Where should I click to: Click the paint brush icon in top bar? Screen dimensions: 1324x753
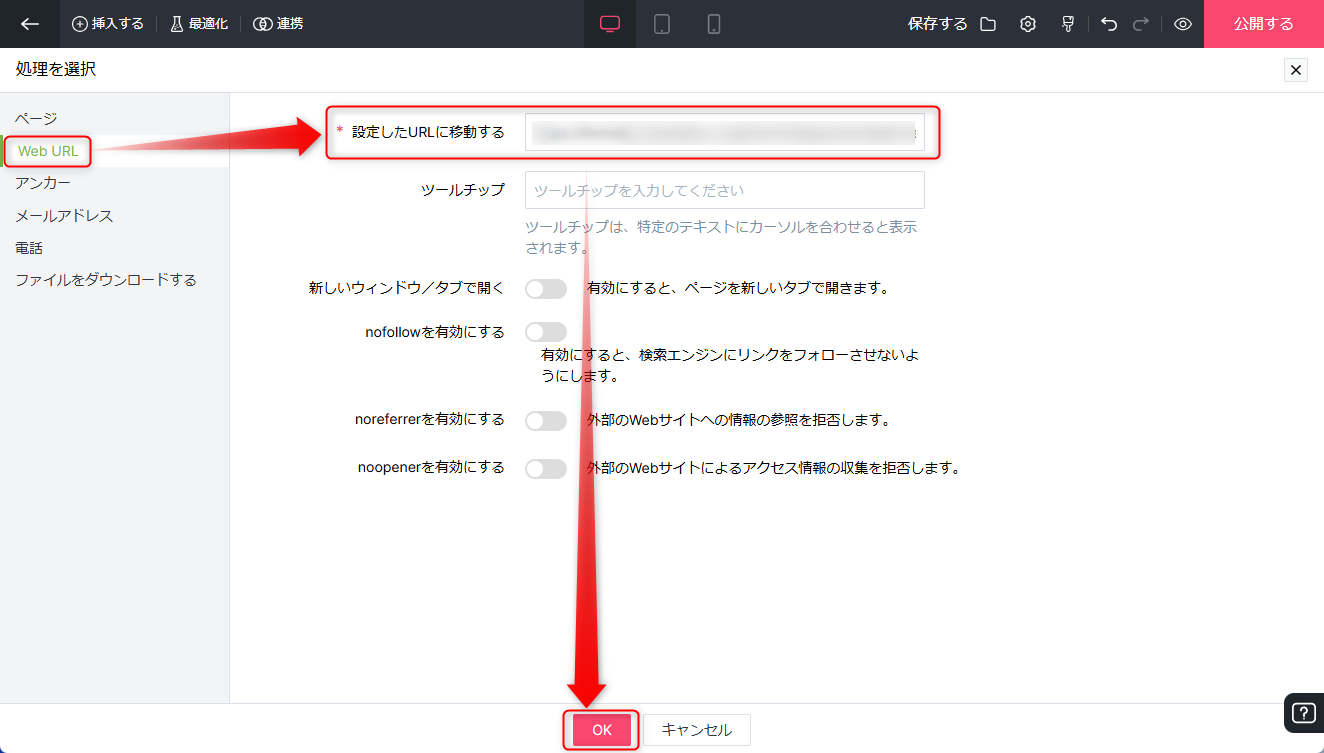1068,24
